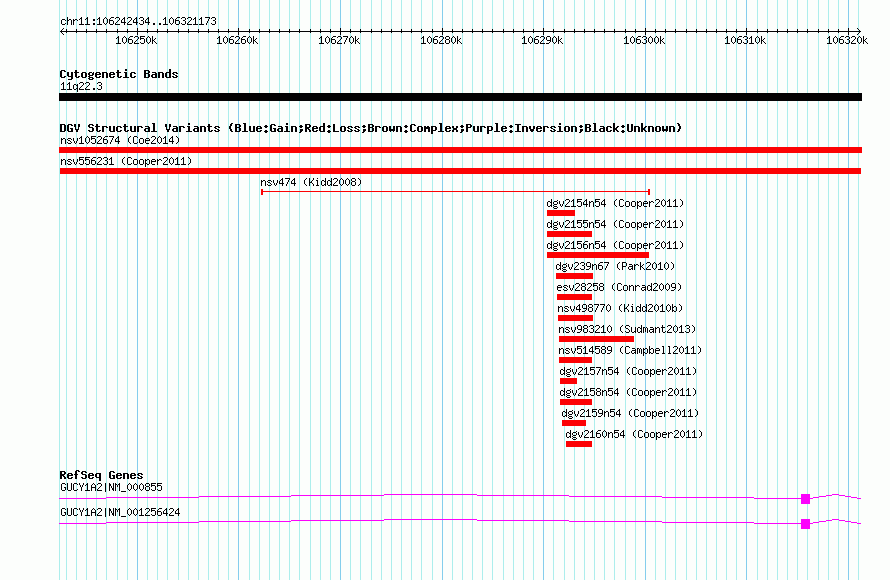This screenshot has width=890, height=580.
Task: Click the dgv2154n54 red bar
Action: click(x=561, y=213)
